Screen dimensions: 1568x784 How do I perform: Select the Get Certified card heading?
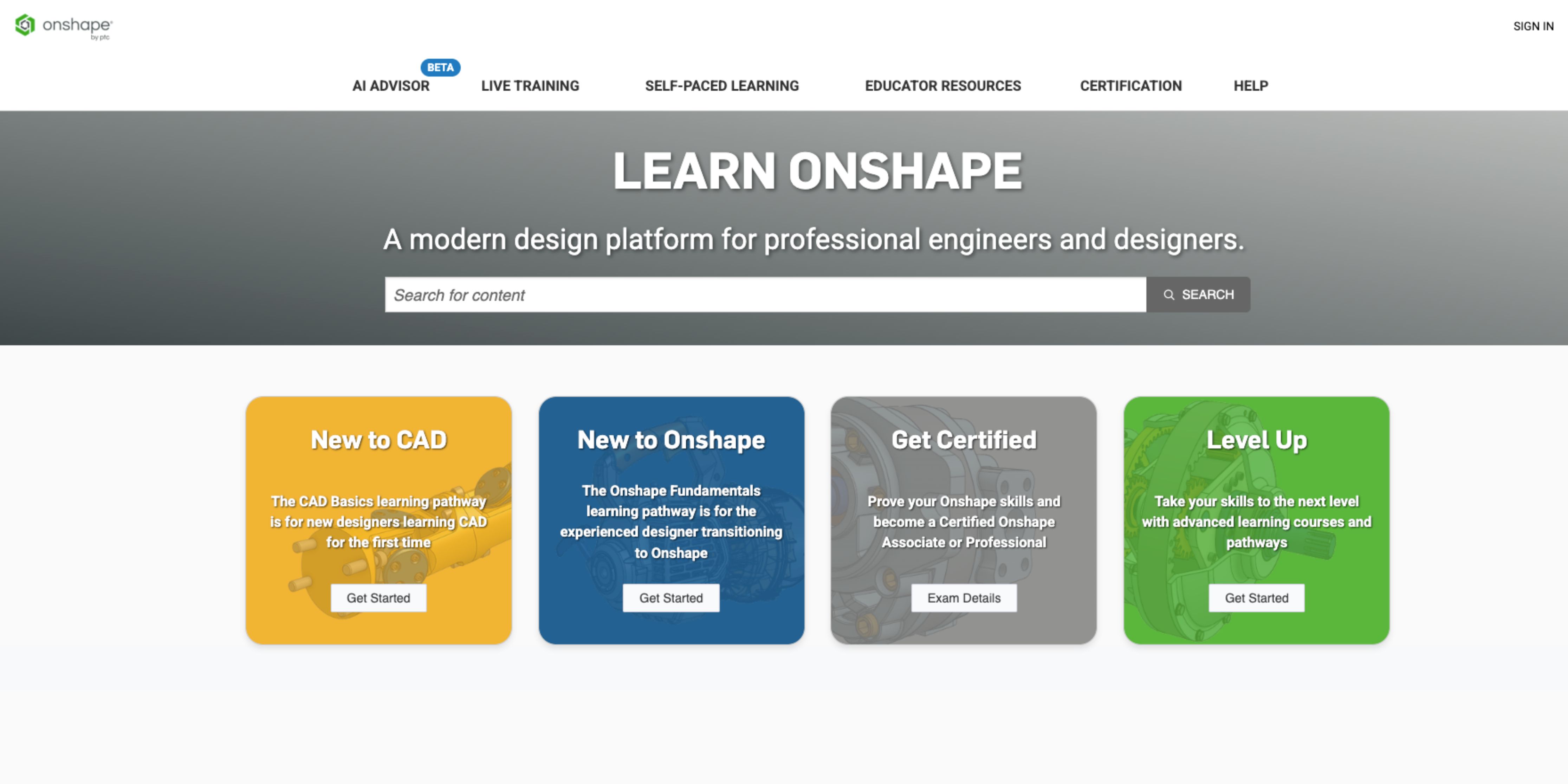(x=964, y=440)
